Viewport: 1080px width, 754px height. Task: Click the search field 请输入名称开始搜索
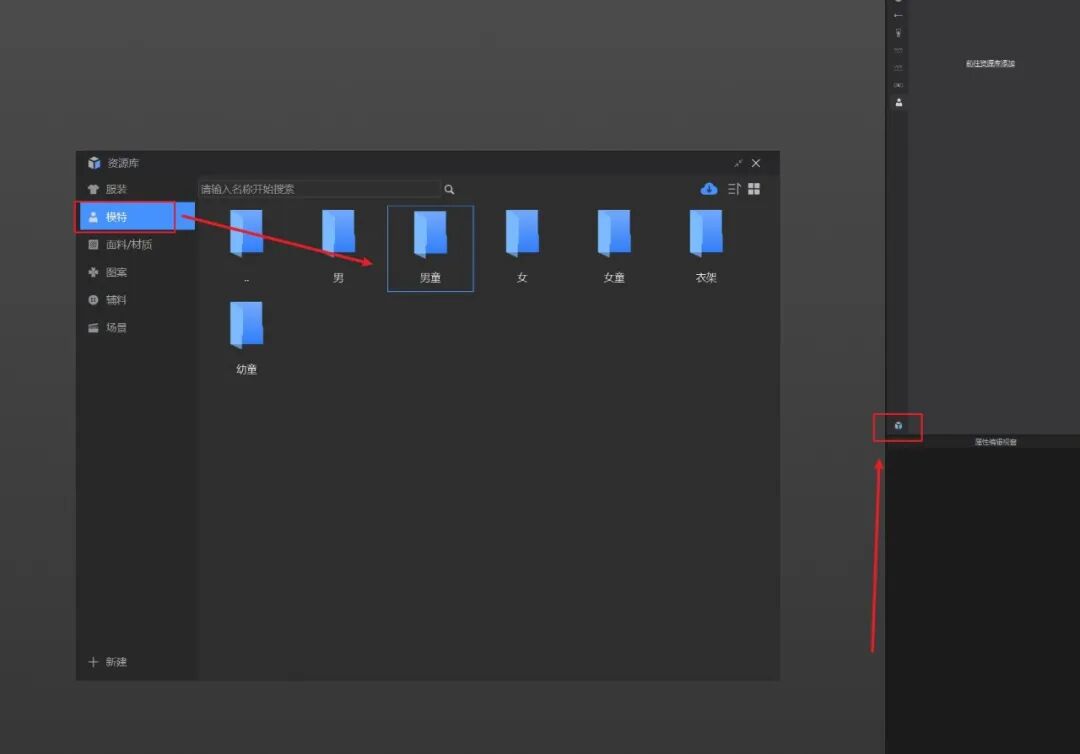coord(320,189)
